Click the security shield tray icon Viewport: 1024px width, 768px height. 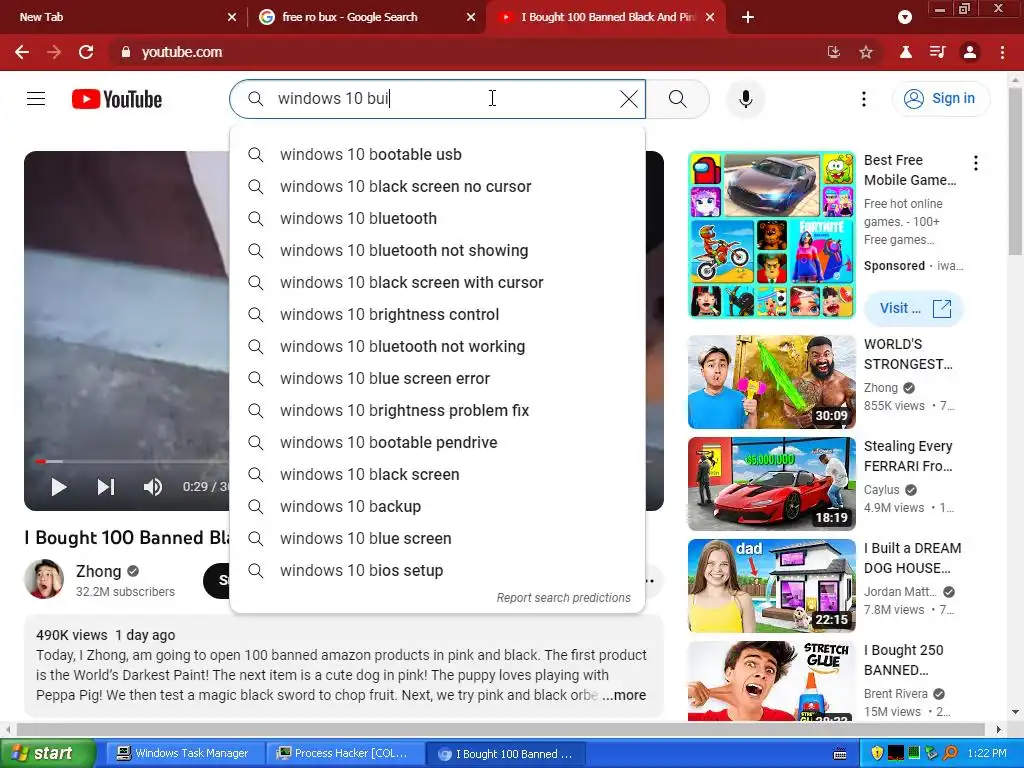coord(876,754)
